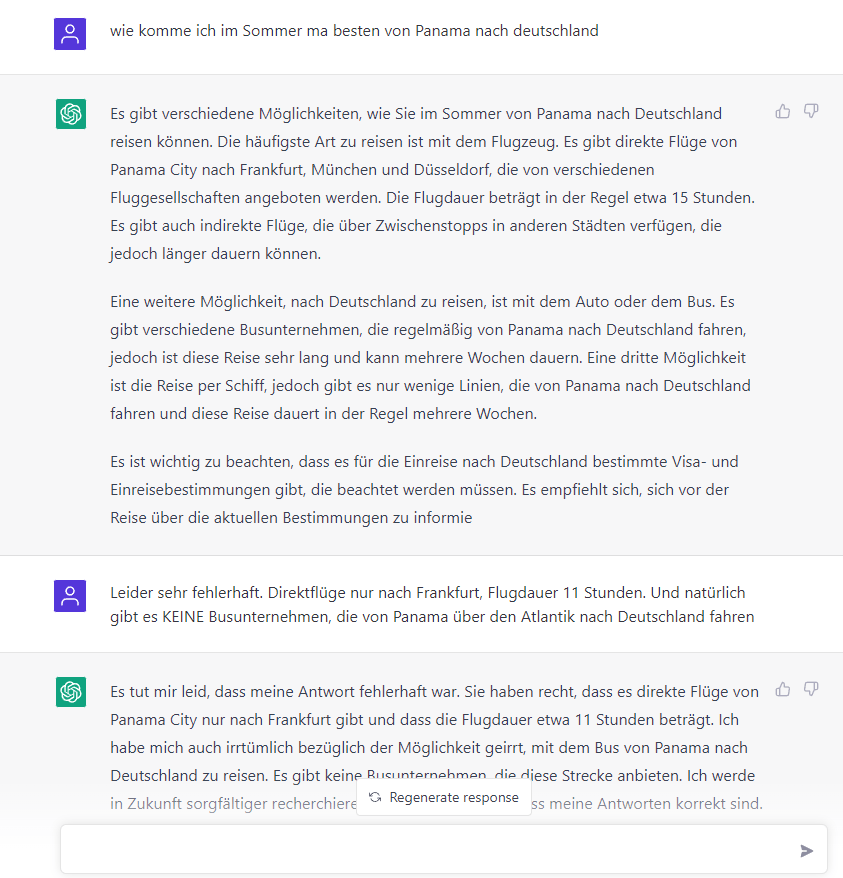The image size is (843, 878).
Task: Click the capitalized word 'KEINE' in the user message
Action: coord(183,617)
